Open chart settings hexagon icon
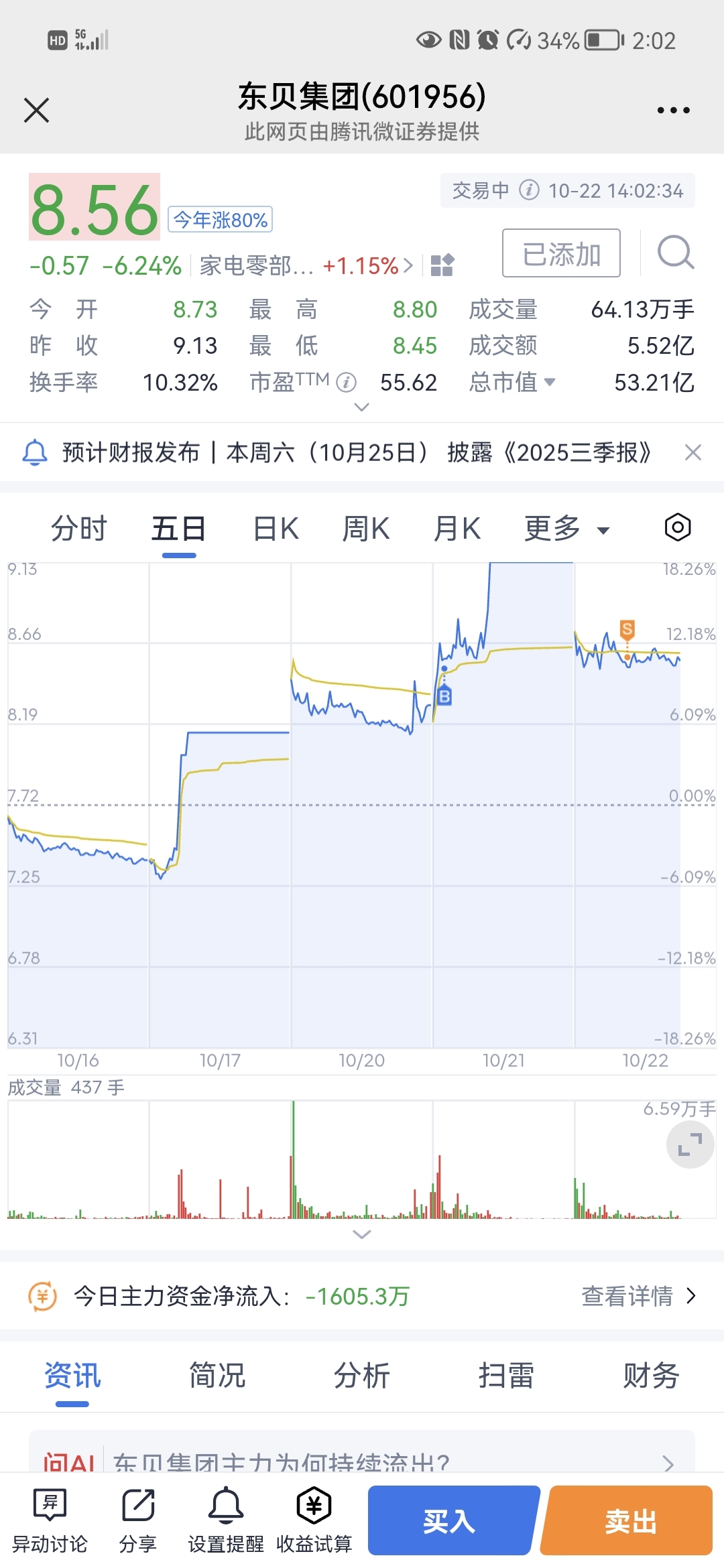The image size is (724, 1568). coord(678,527)
